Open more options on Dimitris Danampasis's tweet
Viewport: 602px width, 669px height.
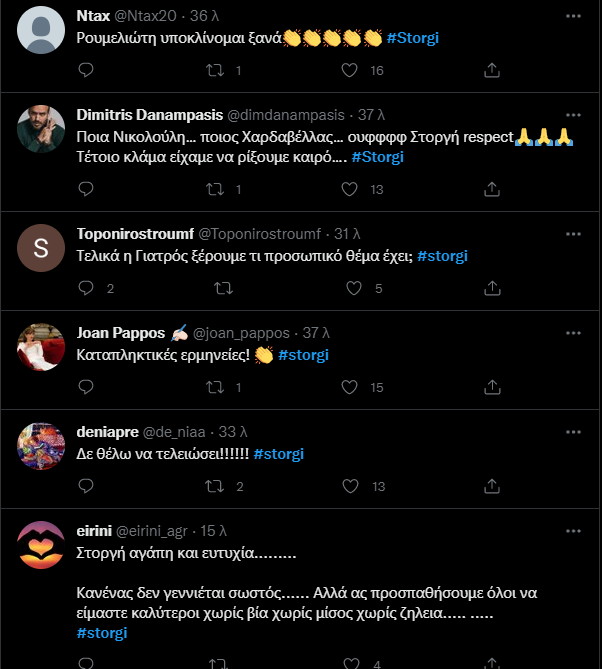pos(571,114)
